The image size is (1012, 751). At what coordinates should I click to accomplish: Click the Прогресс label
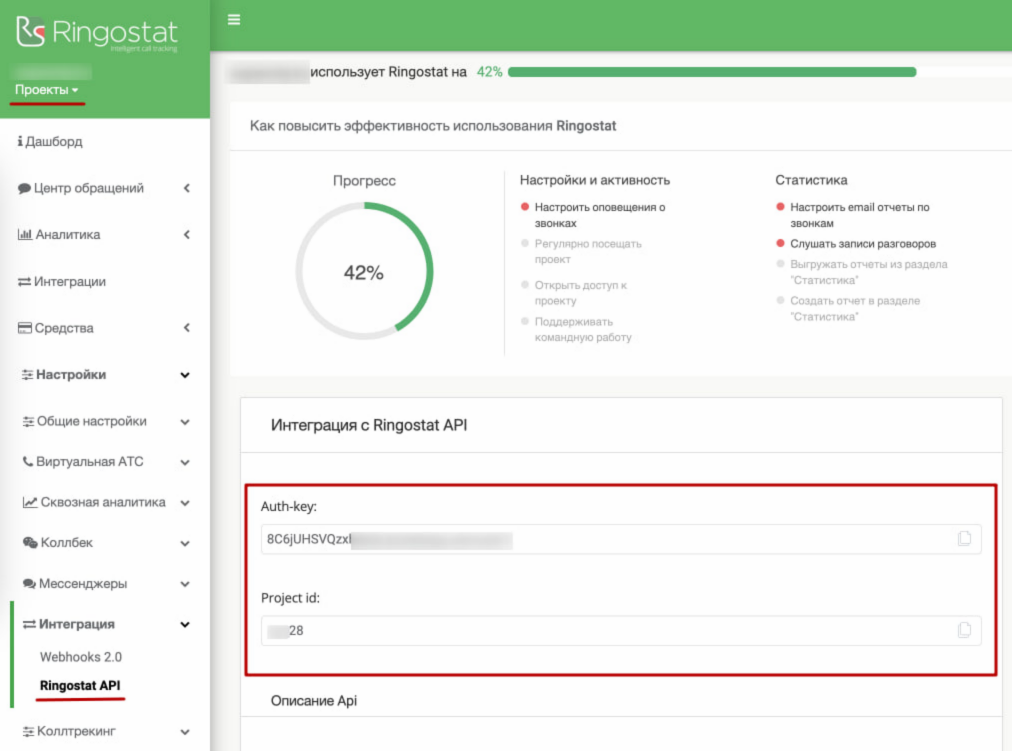point(364,181)
